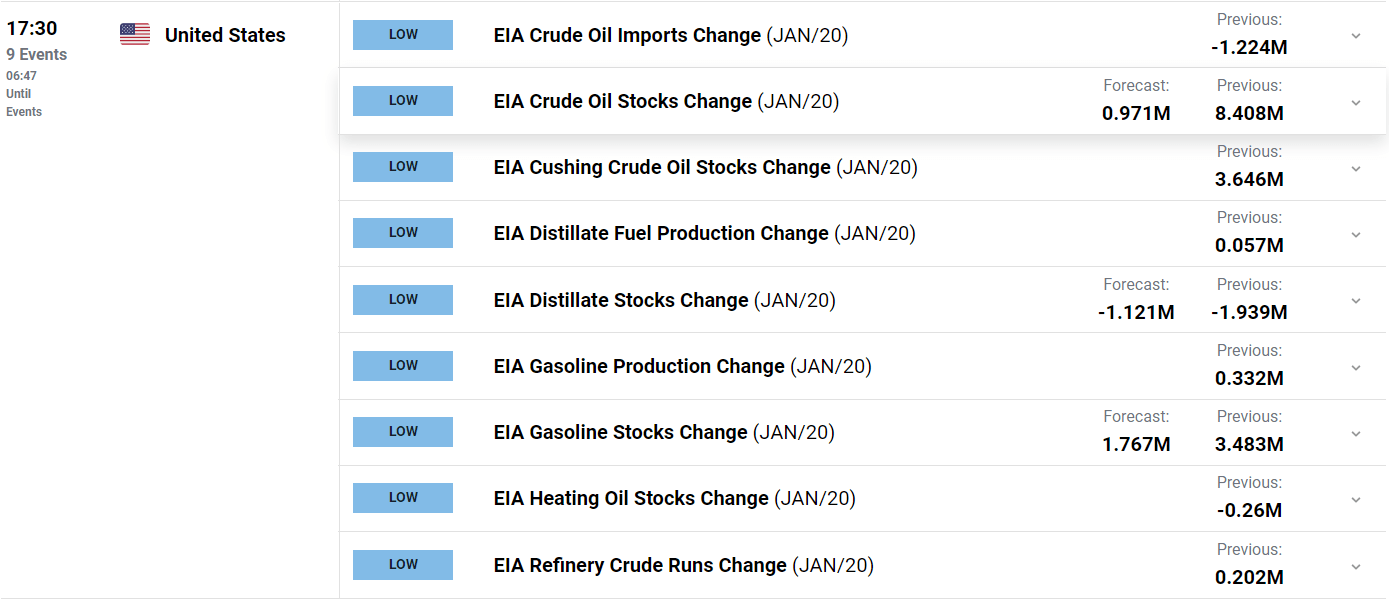Click the 17:30 event time header
The image size is (1389, 599).
(32, 29)
